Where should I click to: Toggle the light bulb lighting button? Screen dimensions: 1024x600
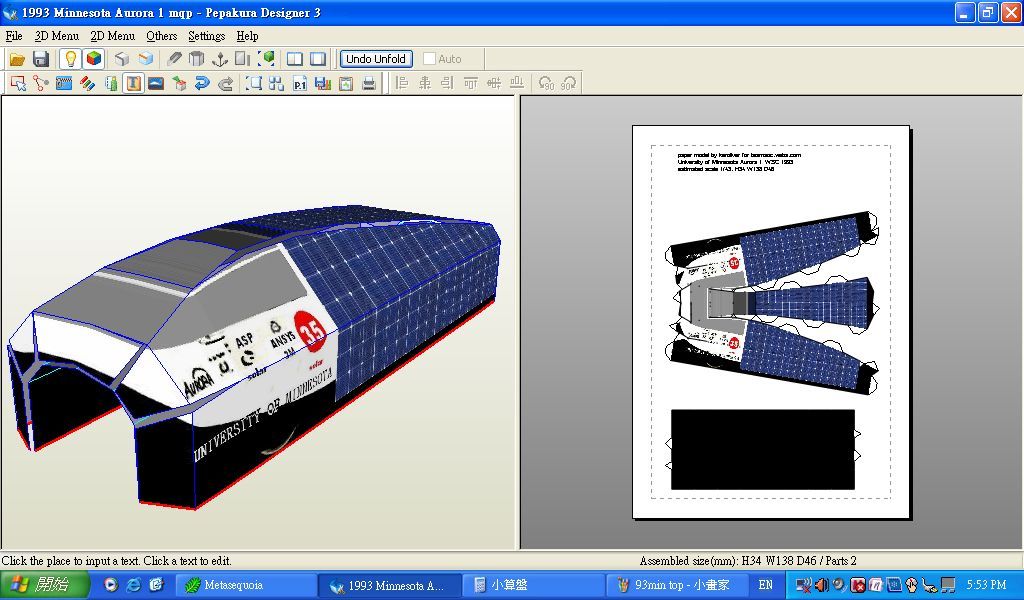click(x=70, y=59)
